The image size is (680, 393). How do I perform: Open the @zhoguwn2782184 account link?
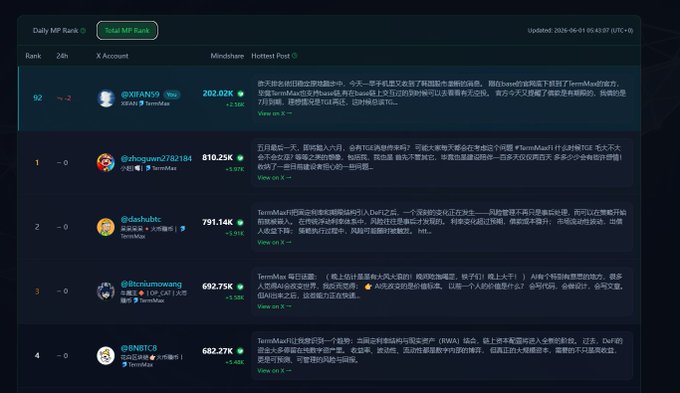pyautogui.click(x=156, y=158)
